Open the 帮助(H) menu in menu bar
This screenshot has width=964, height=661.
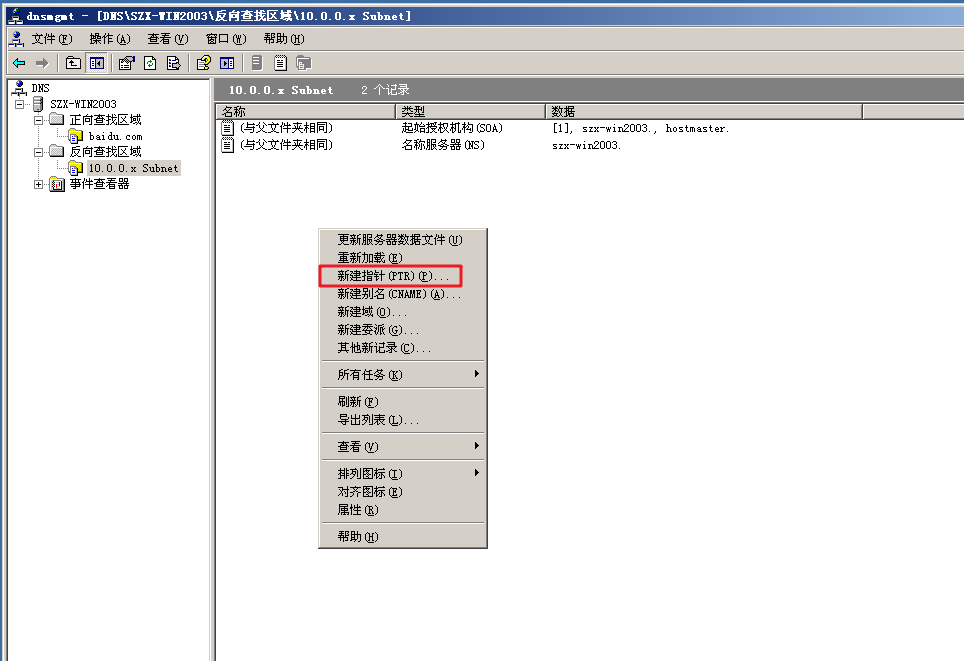[283, 39]
